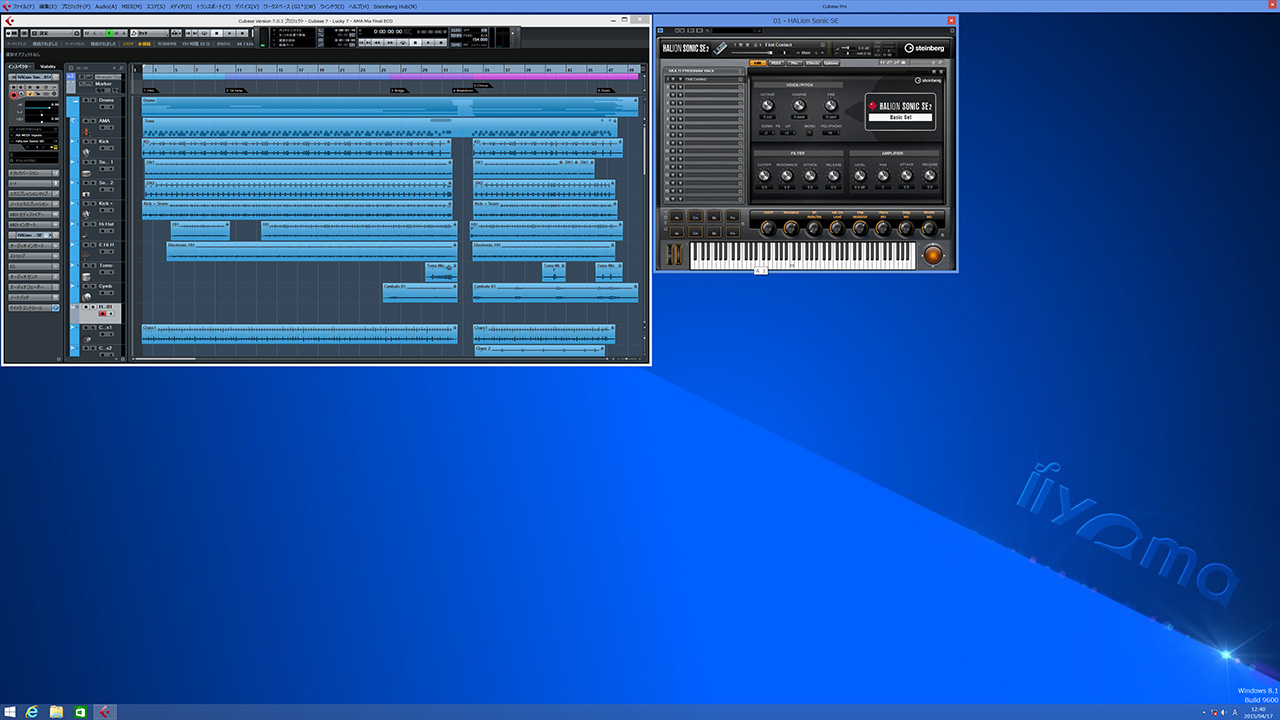Click the activate button at the HALion window's top-left
The width and height of the screenshot is (1280, 720).
(x=660, y=30)
